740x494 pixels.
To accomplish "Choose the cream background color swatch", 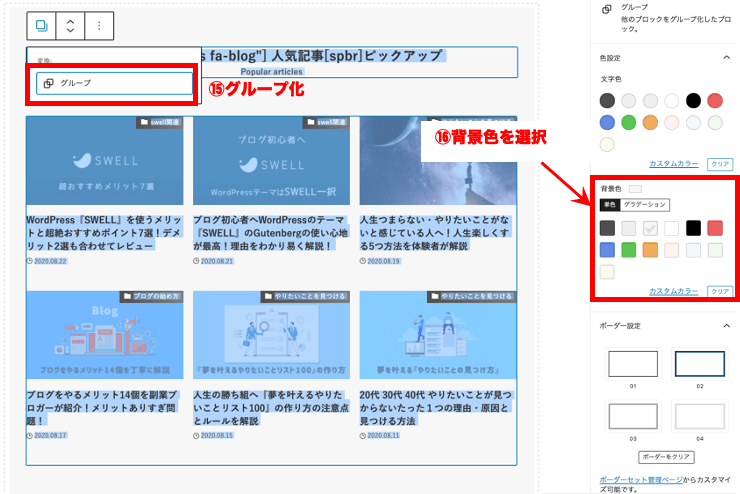I will coord(607,272).
